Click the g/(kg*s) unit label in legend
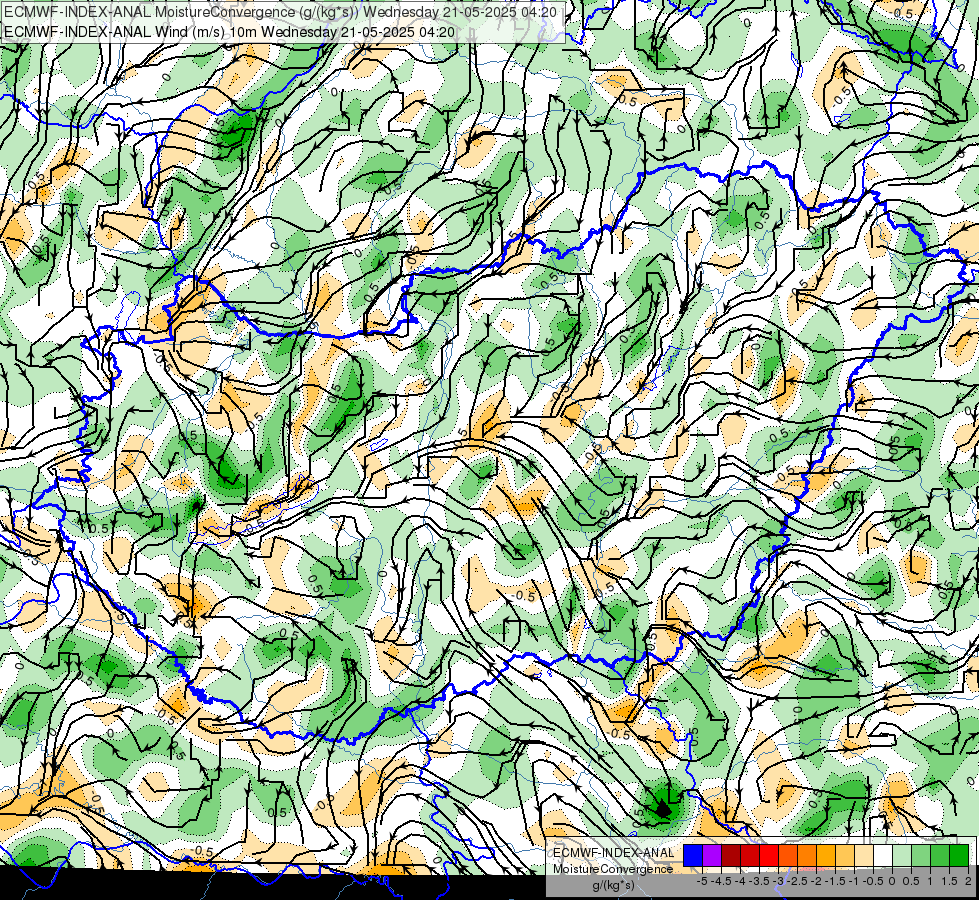The height and width of the screenshot is (900, 979). [613, 886]
